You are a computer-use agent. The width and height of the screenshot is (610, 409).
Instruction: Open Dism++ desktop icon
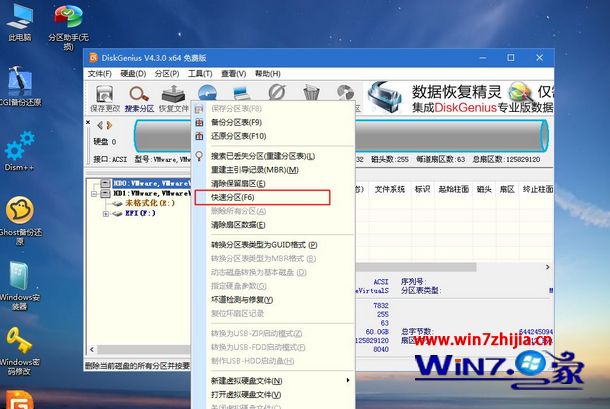click(19, 151)
